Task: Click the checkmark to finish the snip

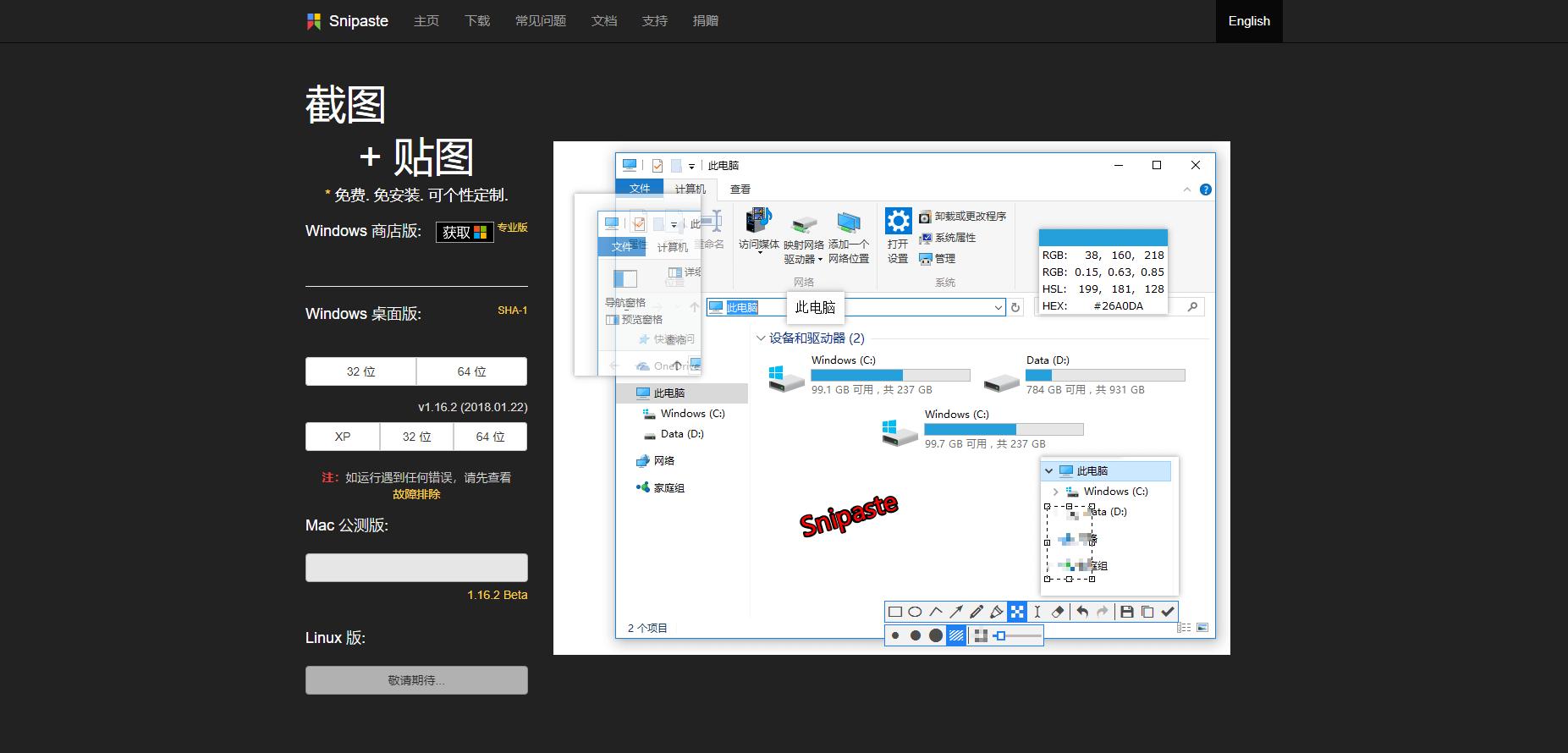Action: 1168,612
